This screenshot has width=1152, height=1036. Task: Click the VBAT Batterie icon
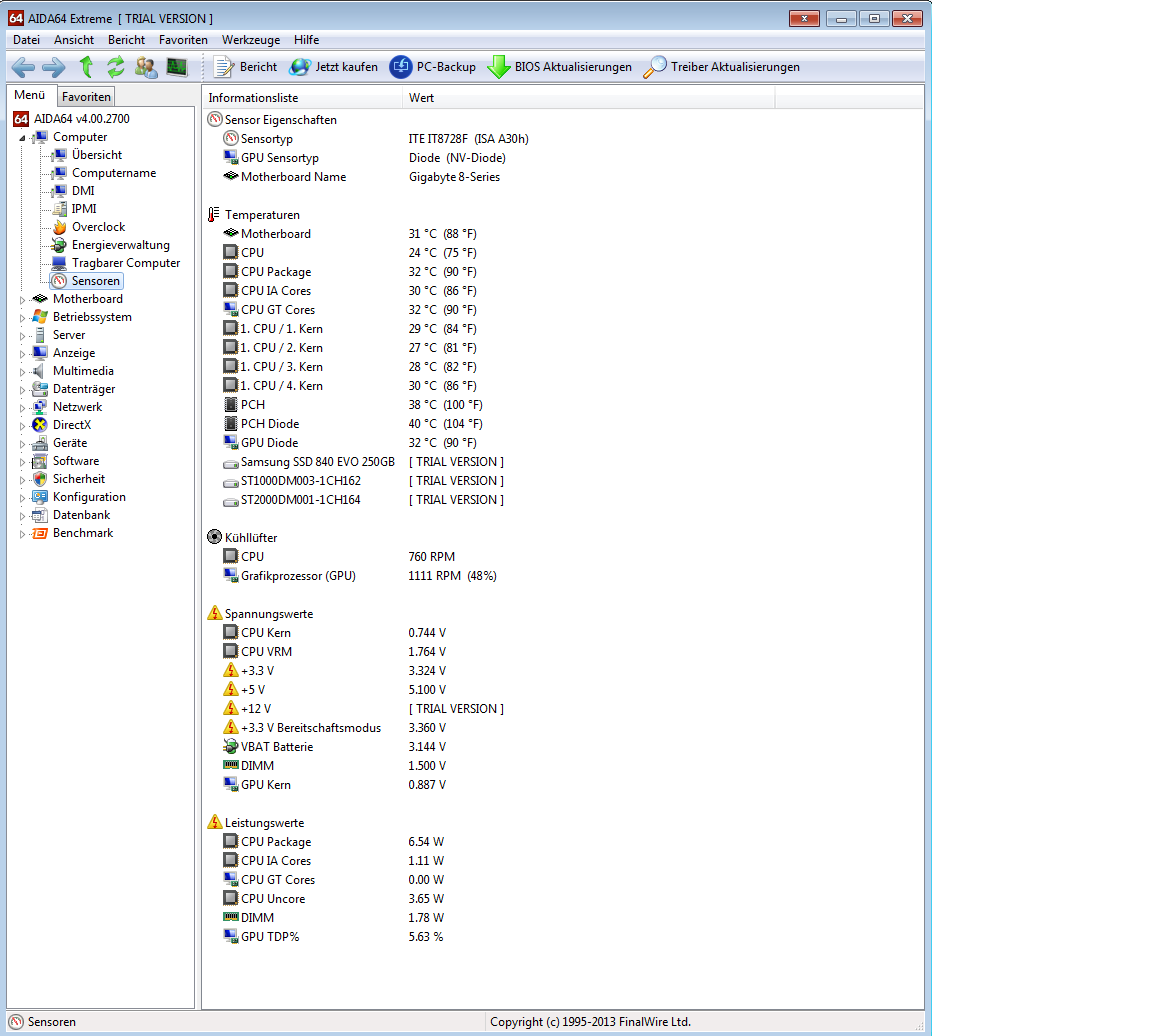pyautogui.click(x=231, y=747)
